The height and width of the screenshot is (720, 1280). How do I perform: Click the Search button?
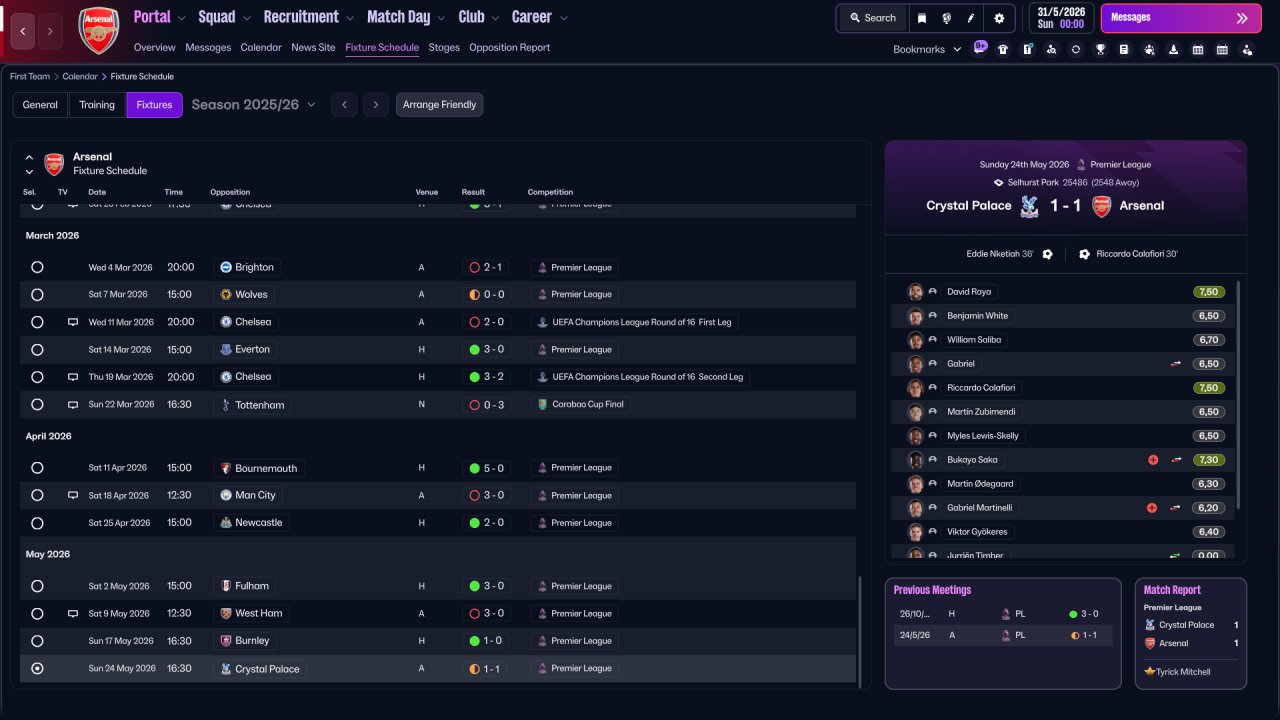pyautogui.click(x=873, y=18)
